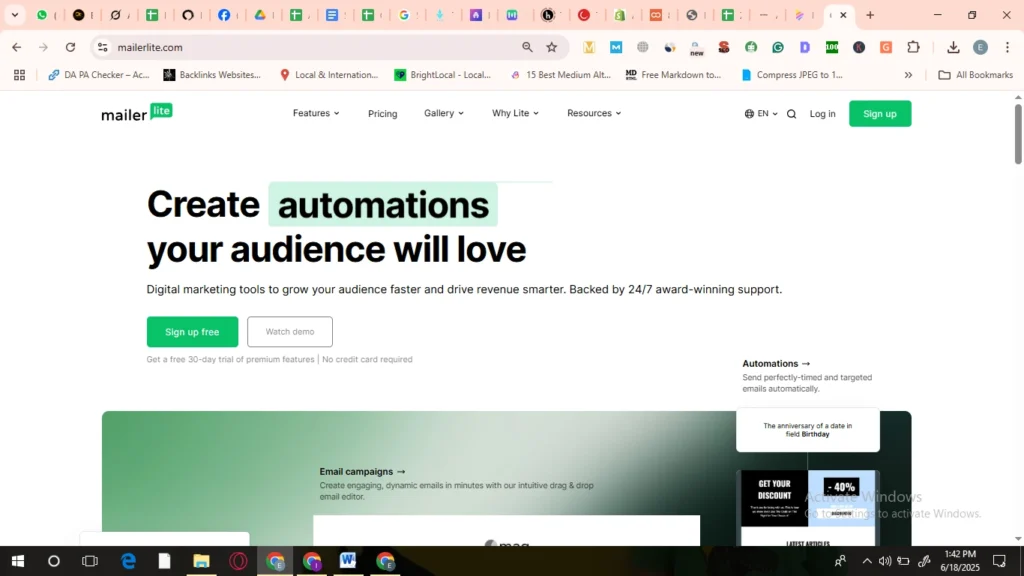The image size is (1024, 576).
Task: Open the volume control in system tray
Action: 885,561
